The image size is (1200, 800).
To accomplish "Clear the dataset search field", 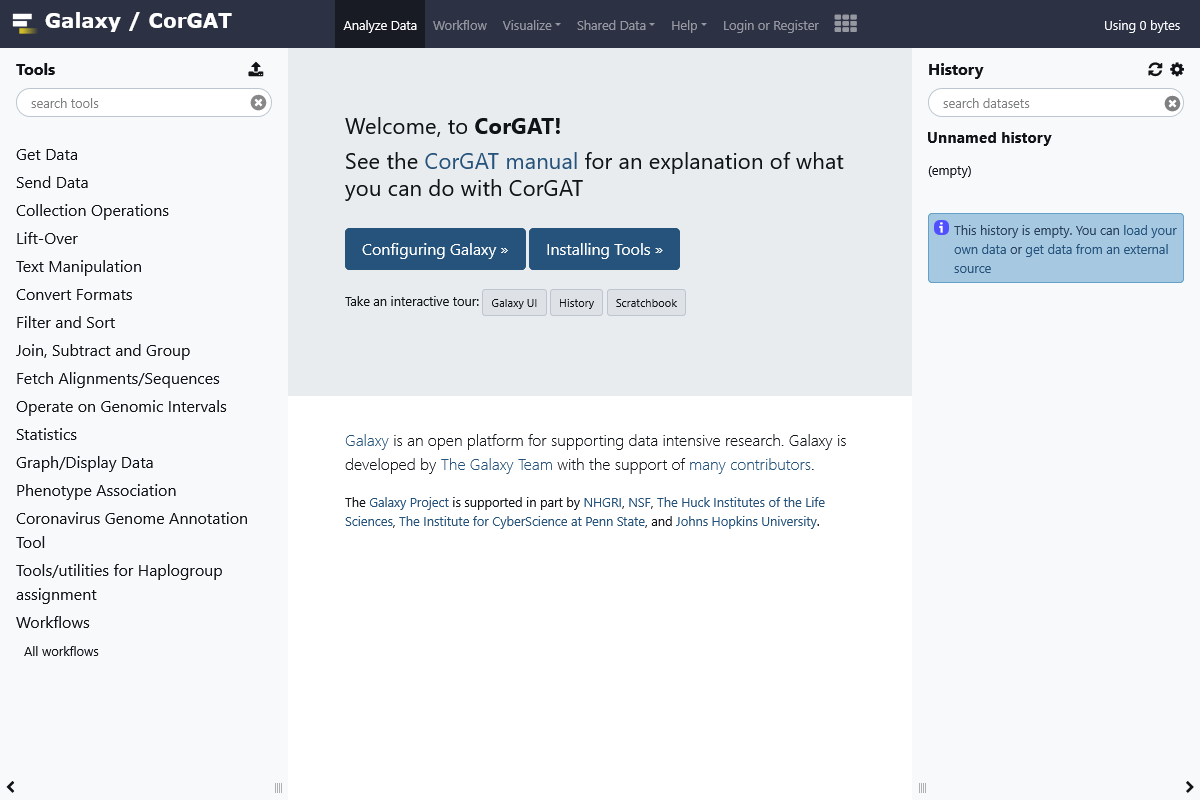I will tap(1172, 103).
